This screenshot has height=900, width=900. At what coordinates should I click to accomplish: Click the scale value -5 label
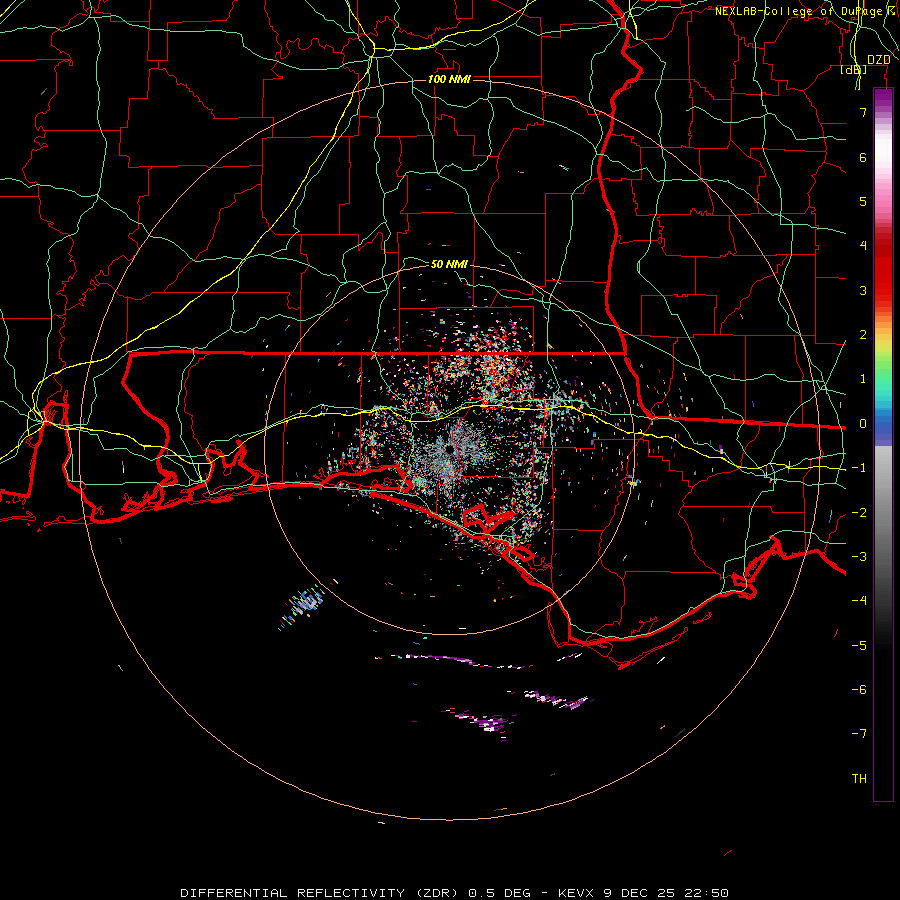pyautogui.click(x=859, y=646)
